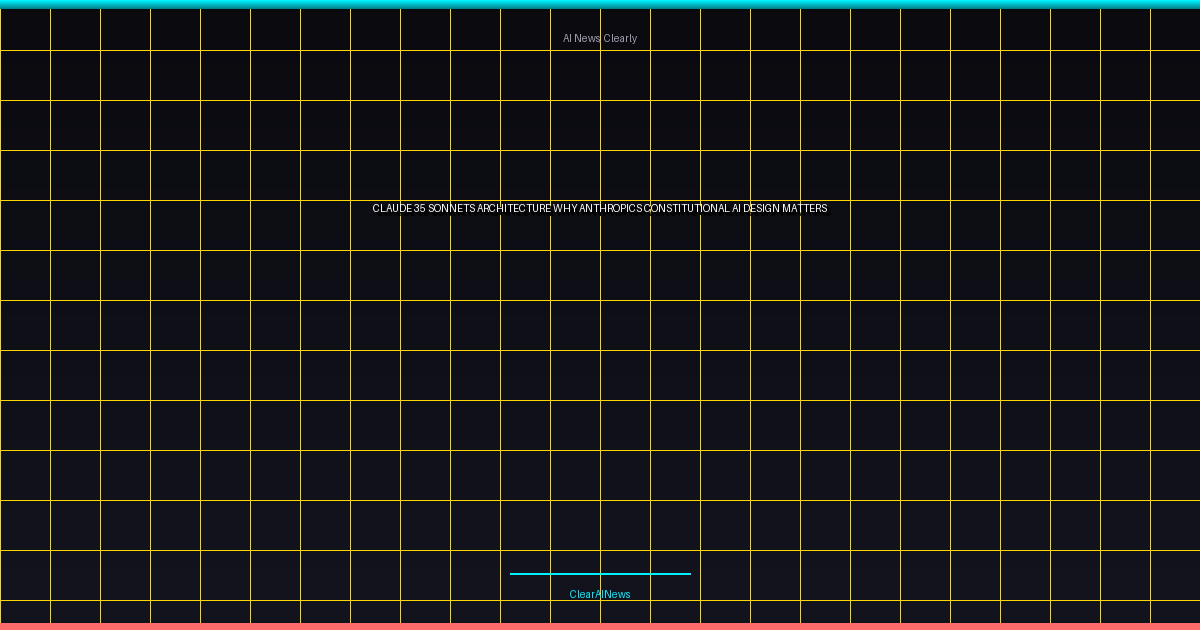1200x630 pixels.
Task: Click the red bar at the bottom edge
Action: tap(600, 626)
